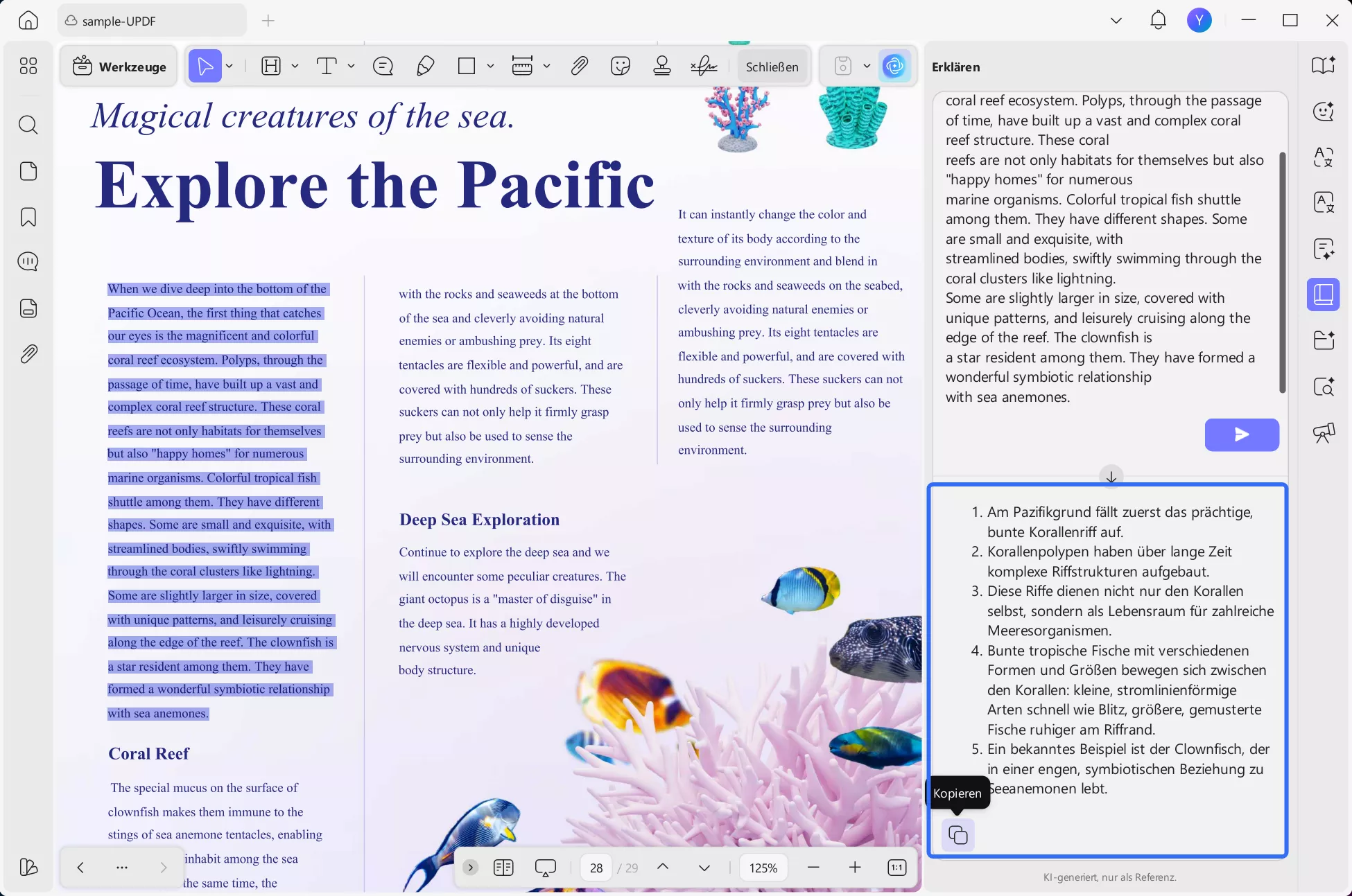Add a comment note annotation
Screen dimensions: 1352x896
point(383,67)
